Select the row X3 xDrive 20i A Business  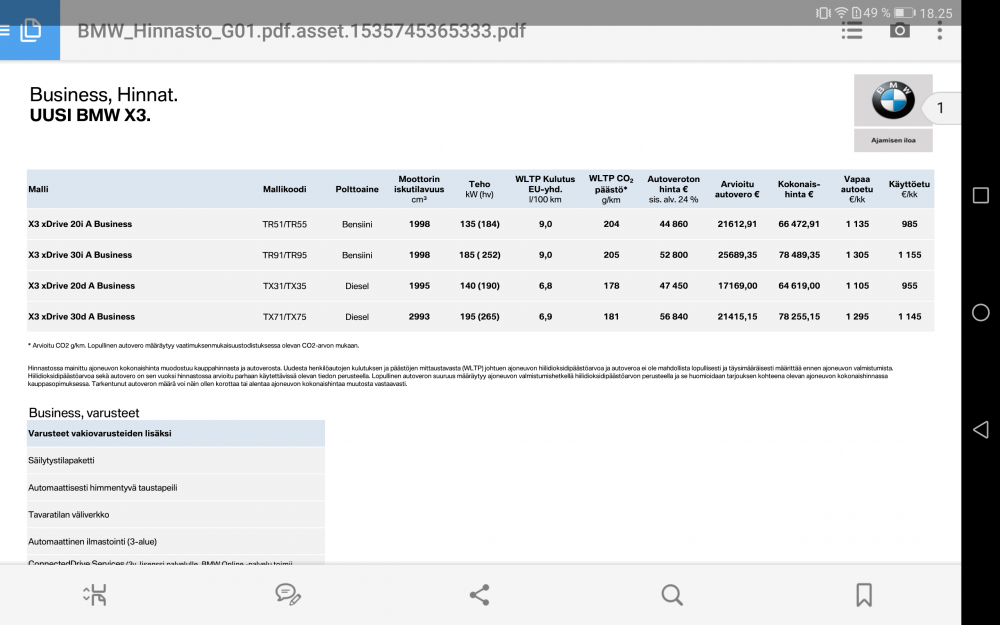click(x=480, y=224)
